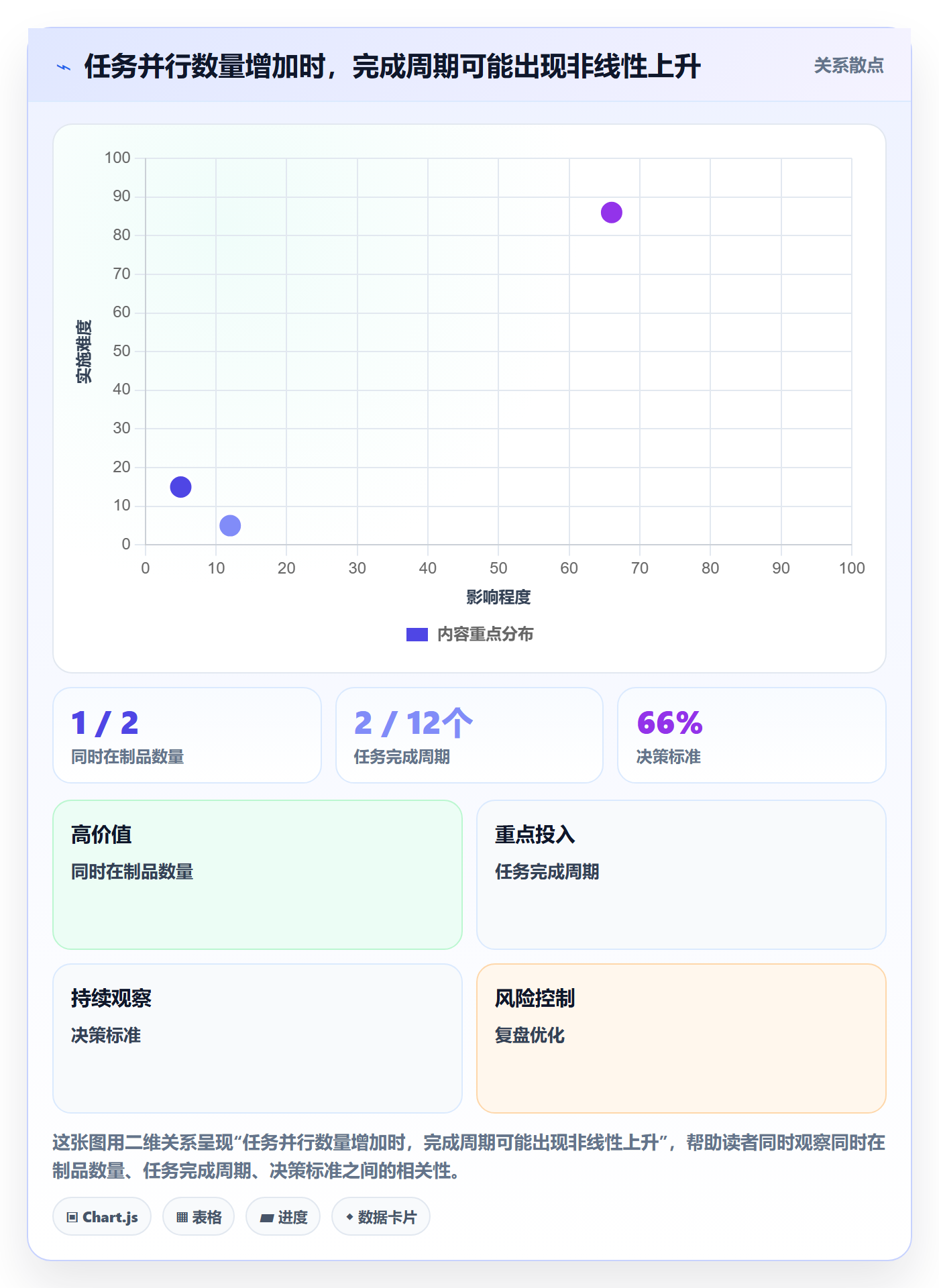Select the light blue scatter point
The height and width of the screenshot is (1288, 939).
(230, 525)
